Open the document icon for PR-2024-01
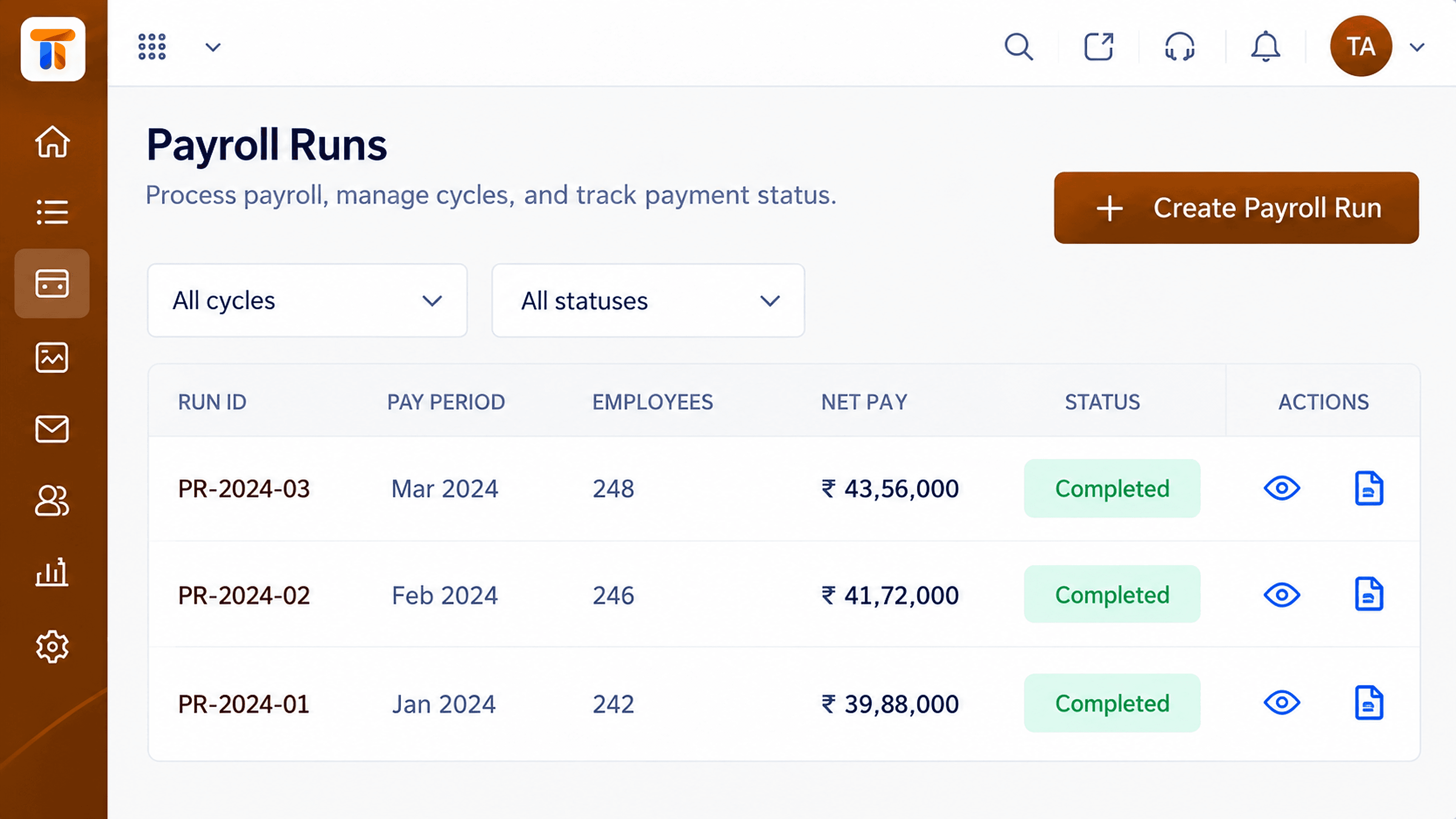This screenshot has height=819, width=1456. (1369, 703)
